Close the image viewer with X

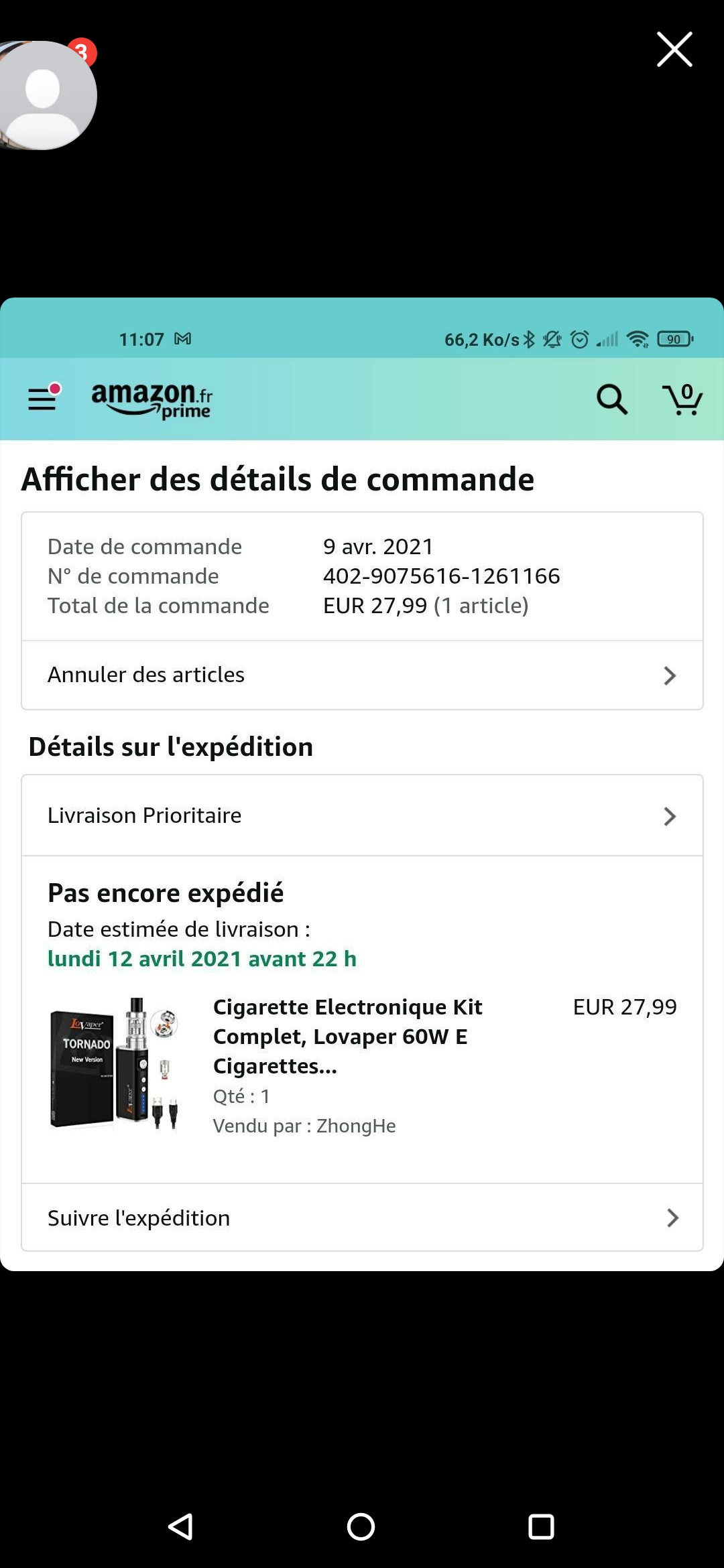coord(674,50)
